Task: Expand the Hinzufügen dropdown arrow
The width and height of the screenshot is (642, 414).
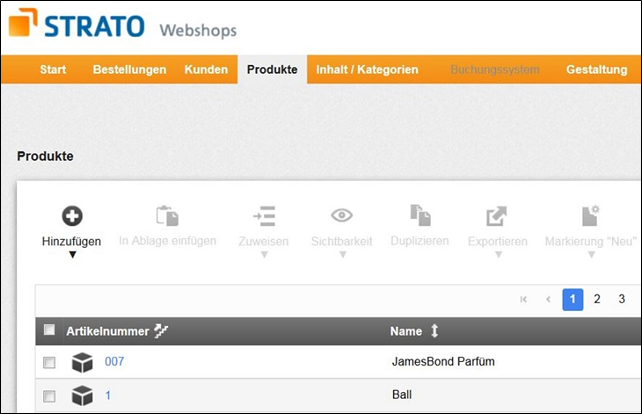Action: [x=72, y=255]
